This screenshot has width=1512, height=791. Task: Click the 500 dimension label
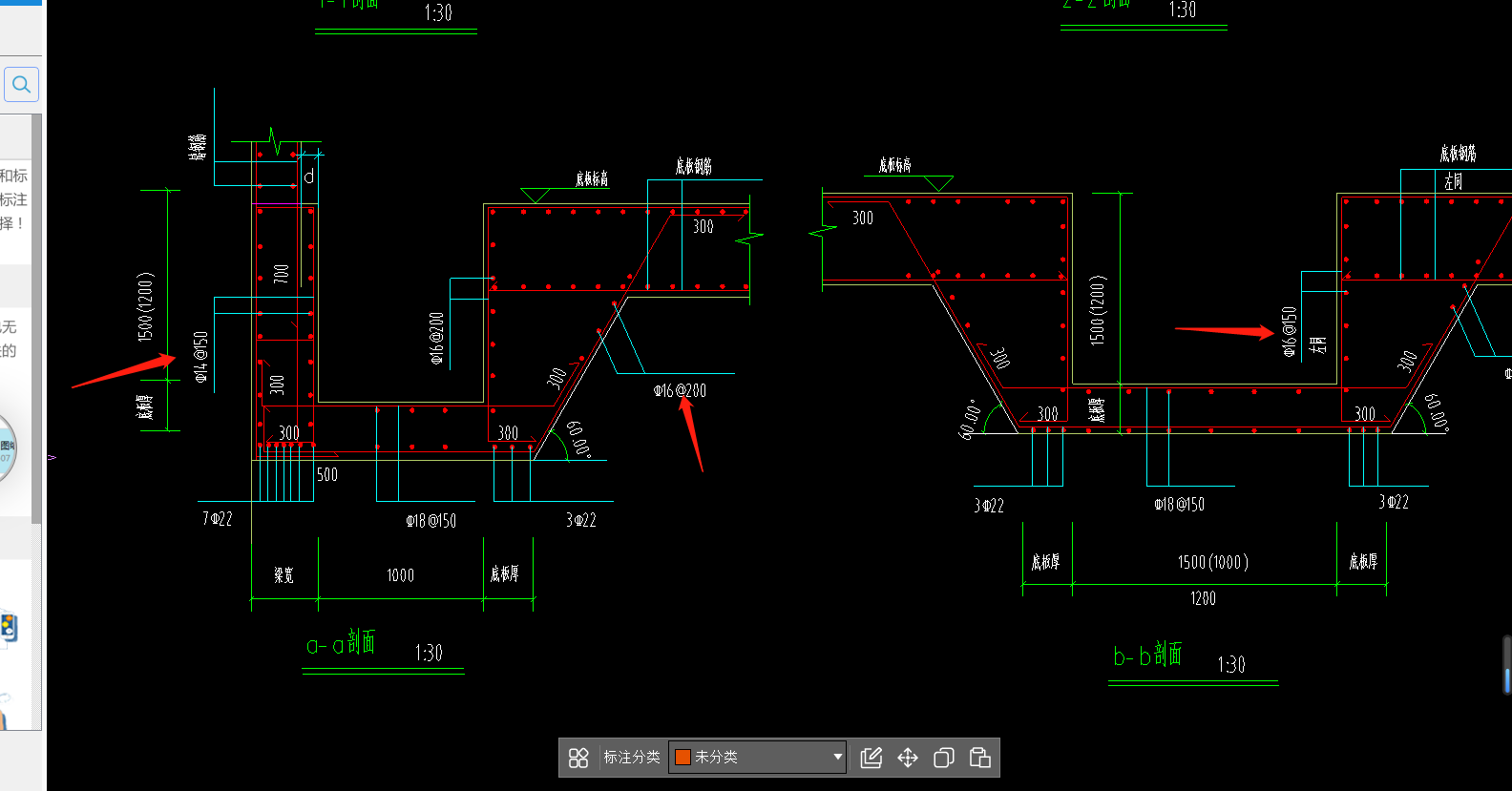[x=326, y=474]
